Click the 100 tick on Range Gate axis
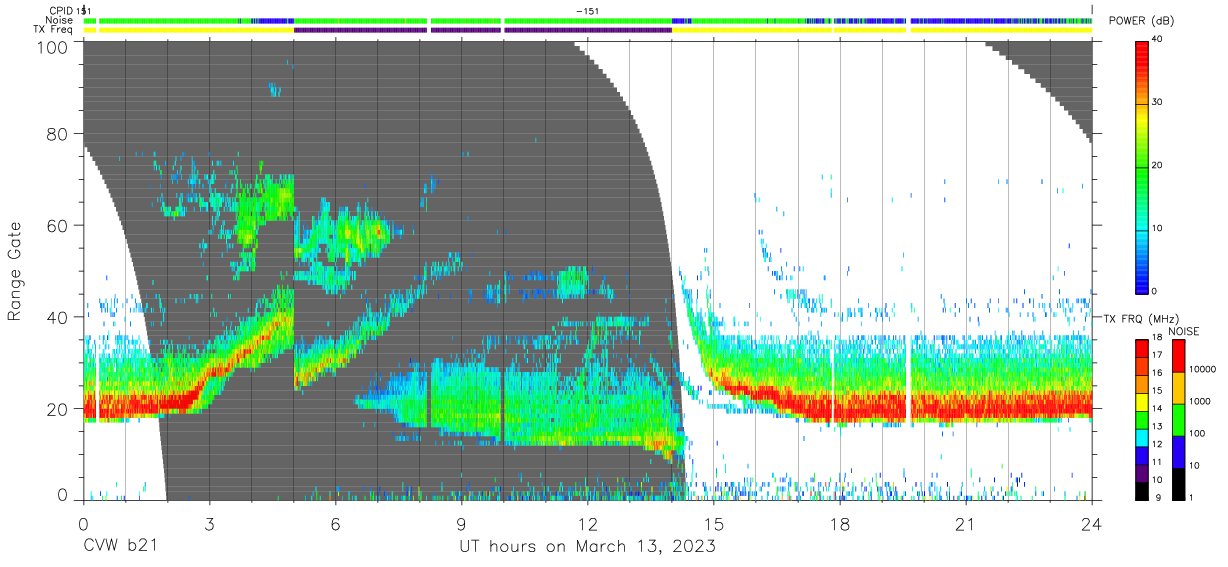 53,48
